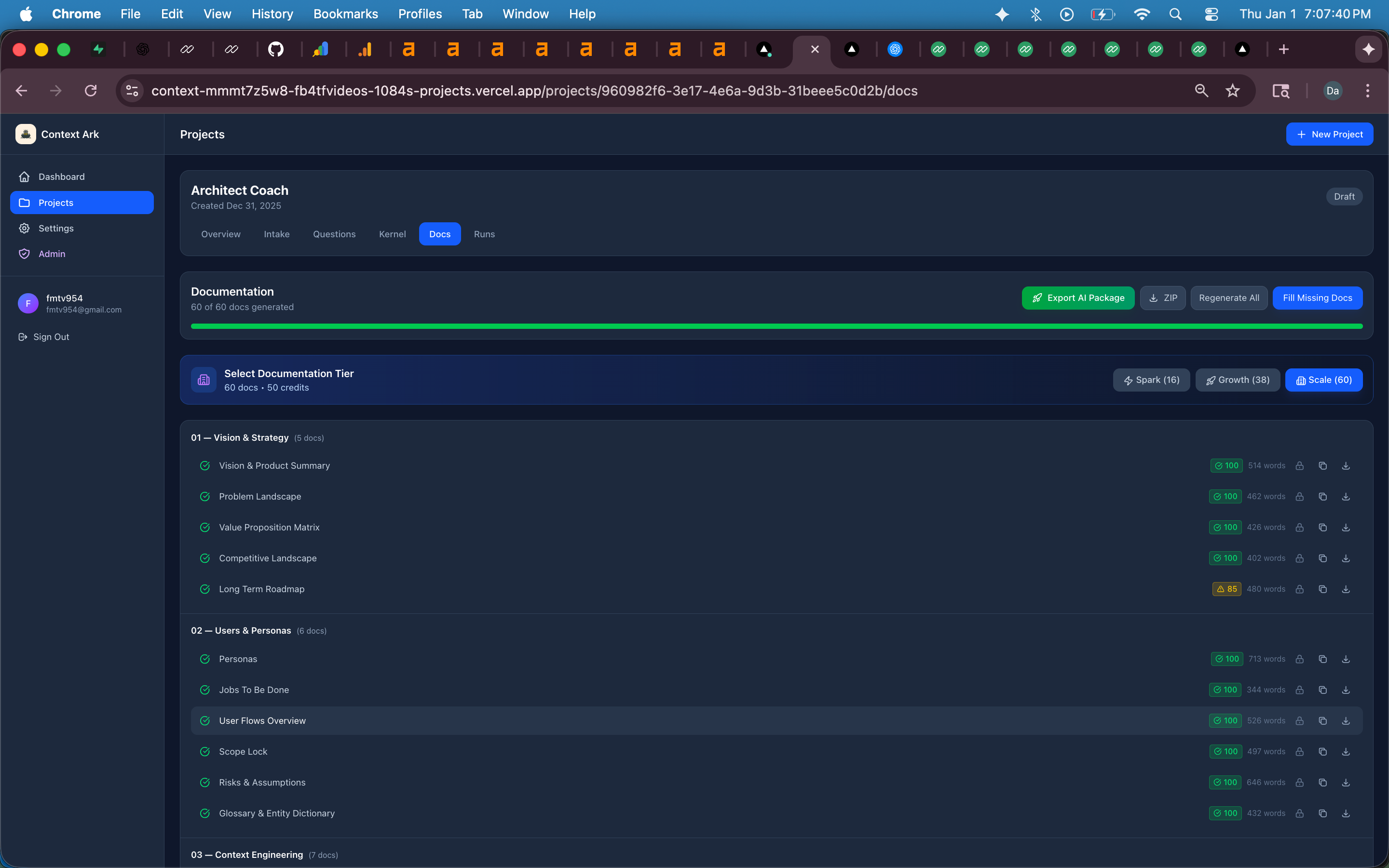Select the Growth (38) documentation tier
1389x868 pixels.
1237,380
